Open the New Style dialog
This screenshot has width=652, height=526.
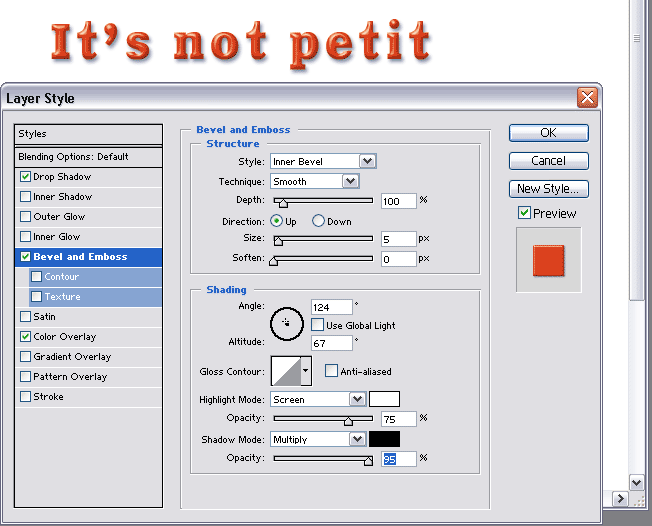548,189
